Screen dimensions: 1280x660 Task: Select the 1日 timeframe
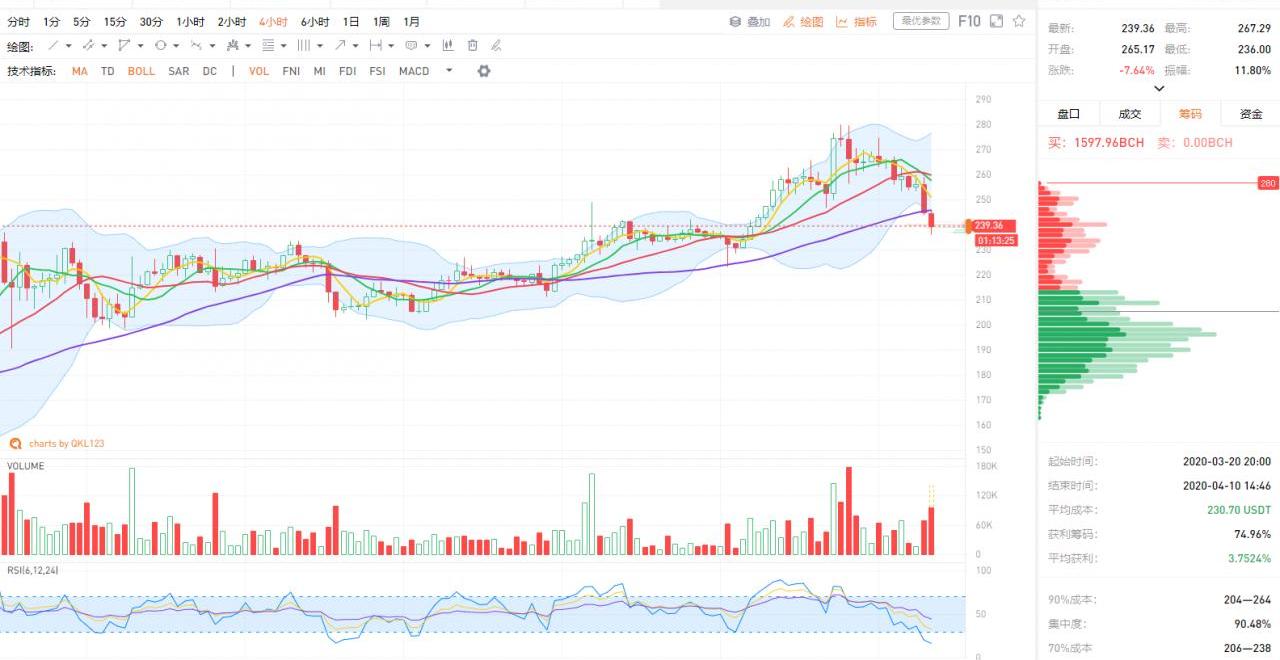click(x=351, y=21)
